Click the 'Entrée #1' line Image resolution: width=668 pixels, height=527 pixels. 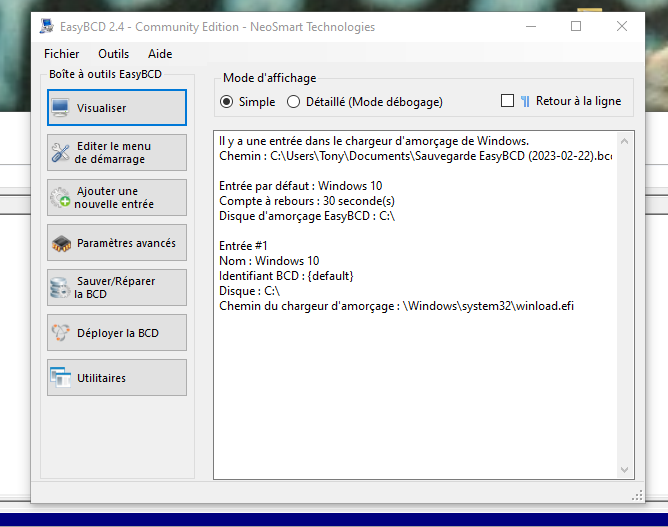click(243, 246)
